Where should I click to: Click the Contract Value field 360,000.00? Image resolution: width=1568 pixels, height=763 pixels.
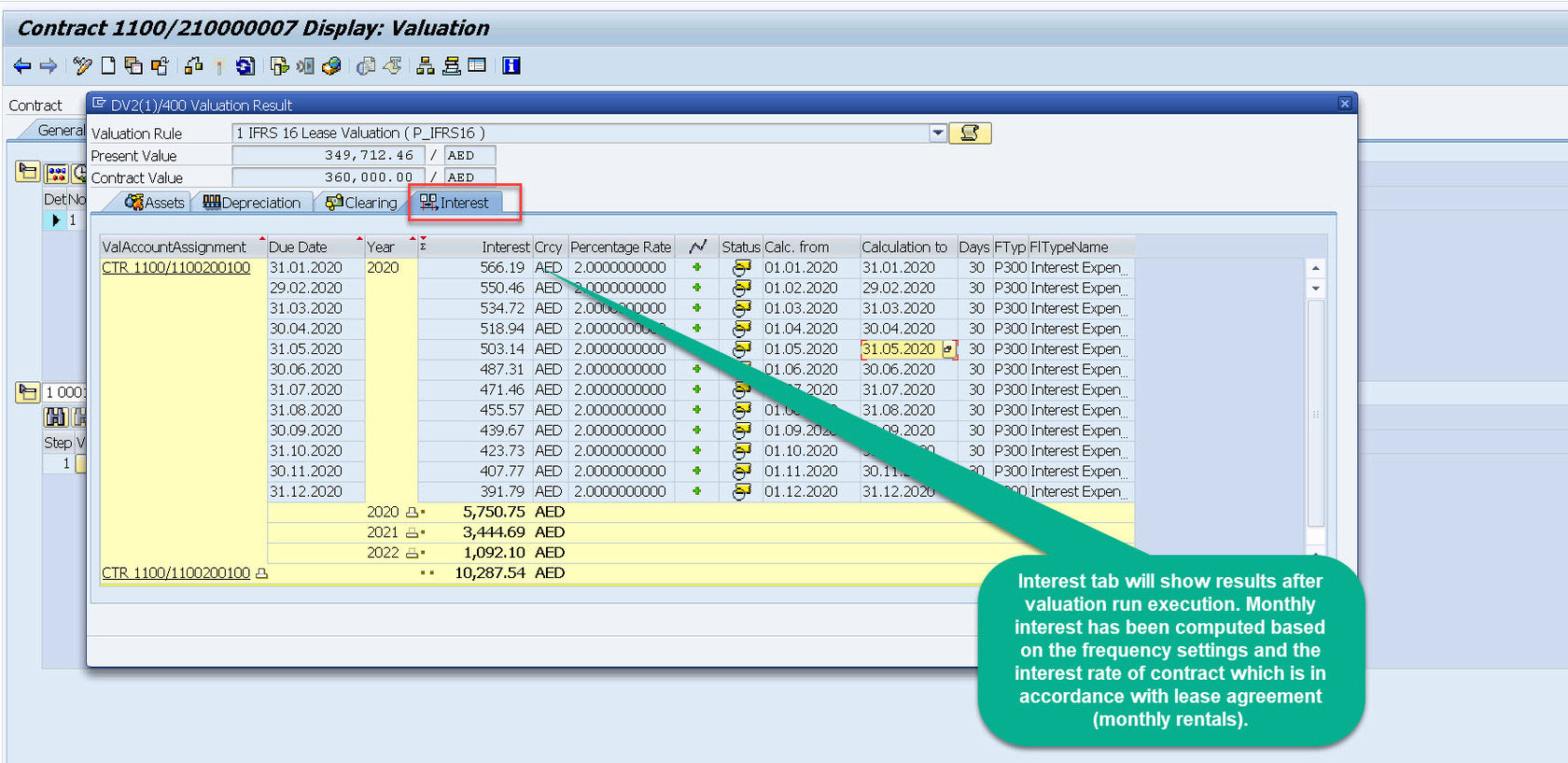pos(329,177)
